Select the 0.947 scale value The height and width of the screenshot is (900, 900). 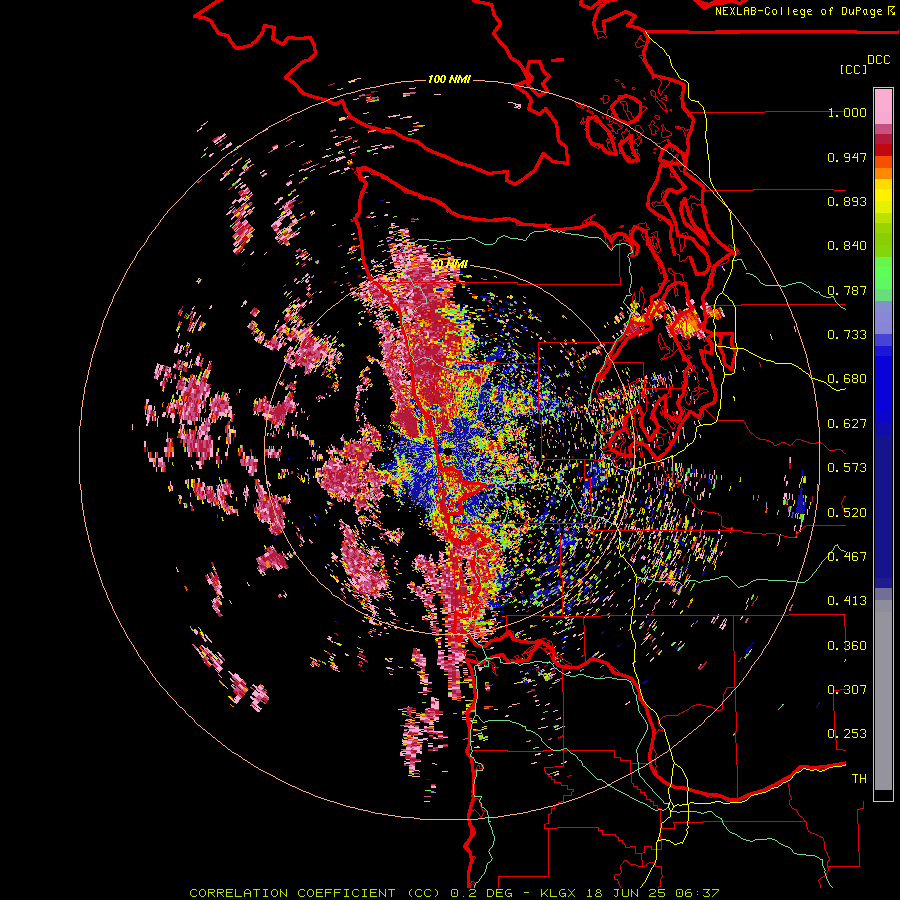[x=847, y=157]
